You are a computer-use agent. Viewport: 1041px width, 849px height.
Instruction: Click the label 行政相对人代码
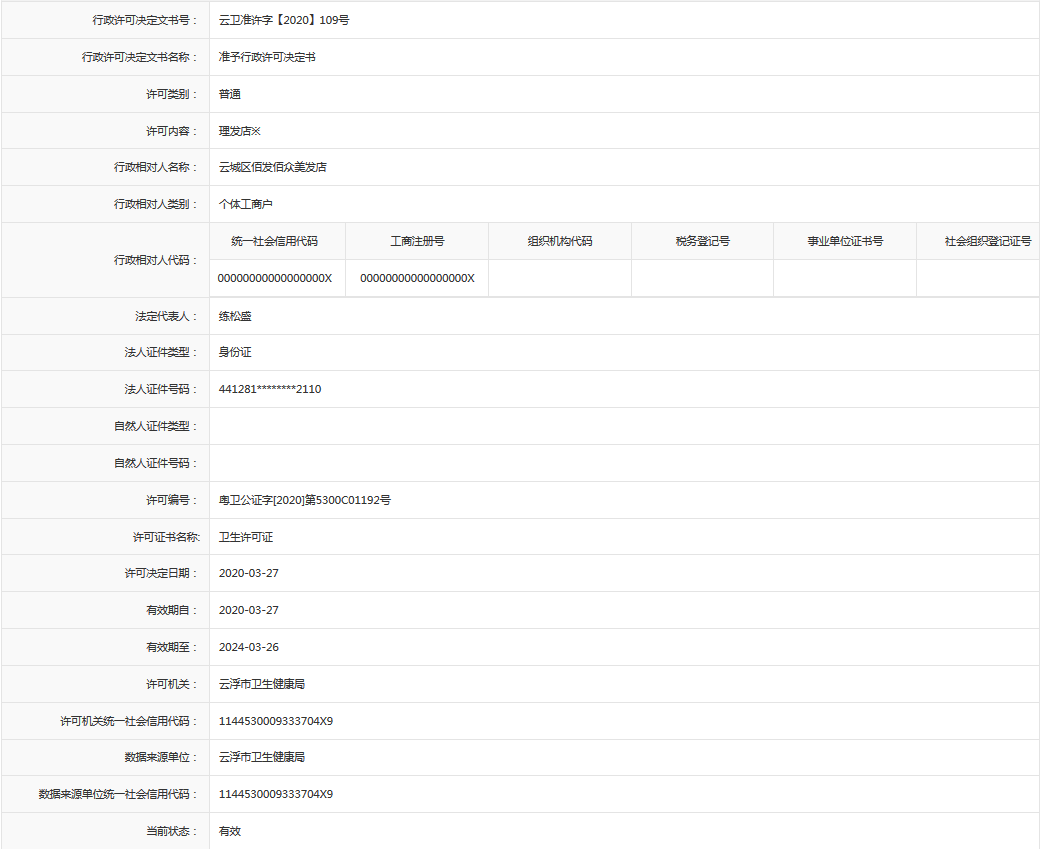[x=155, y=260]
